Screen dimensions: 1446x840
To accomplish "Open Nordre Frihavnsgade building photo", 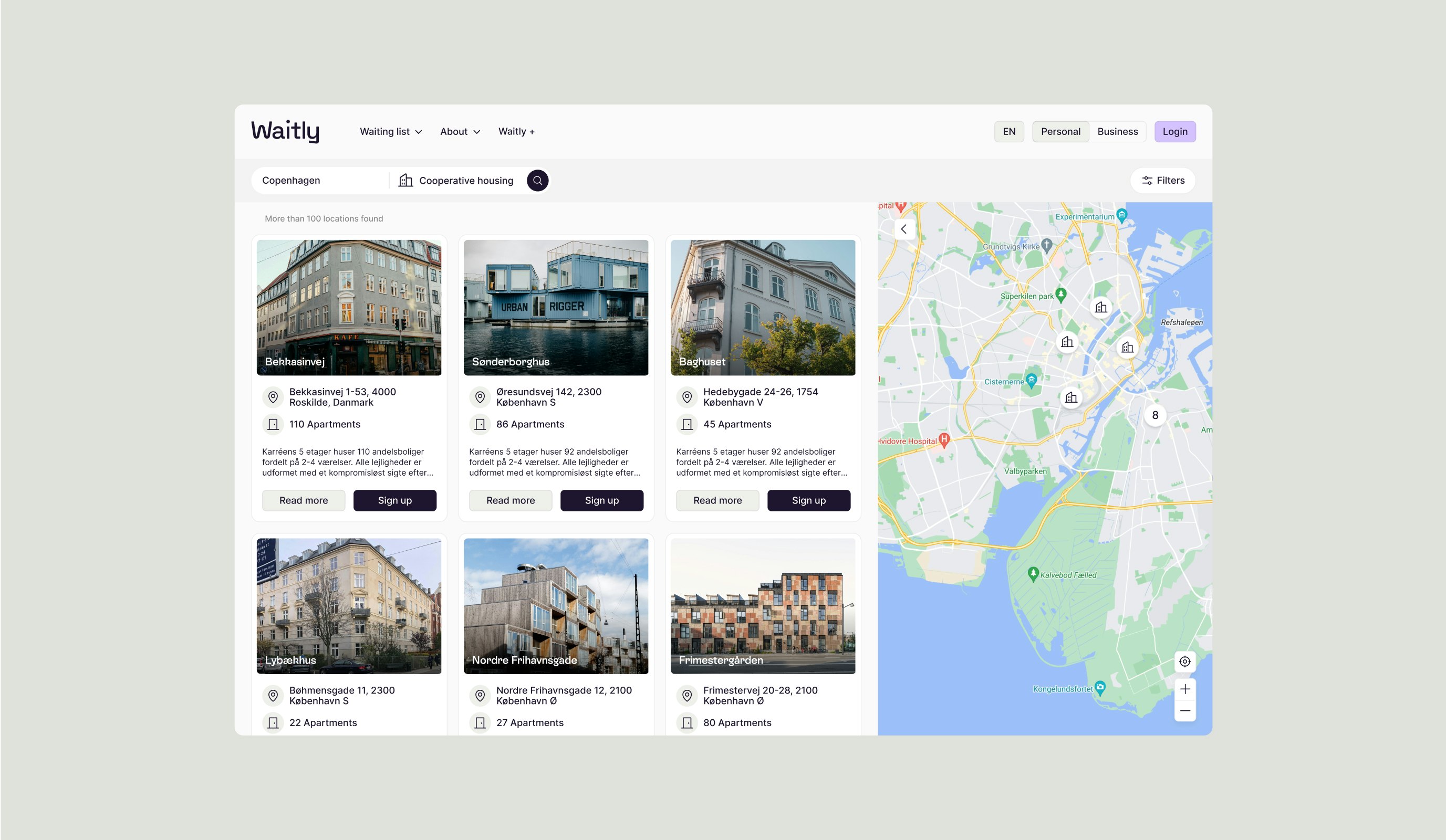I will tap(556, 606).
